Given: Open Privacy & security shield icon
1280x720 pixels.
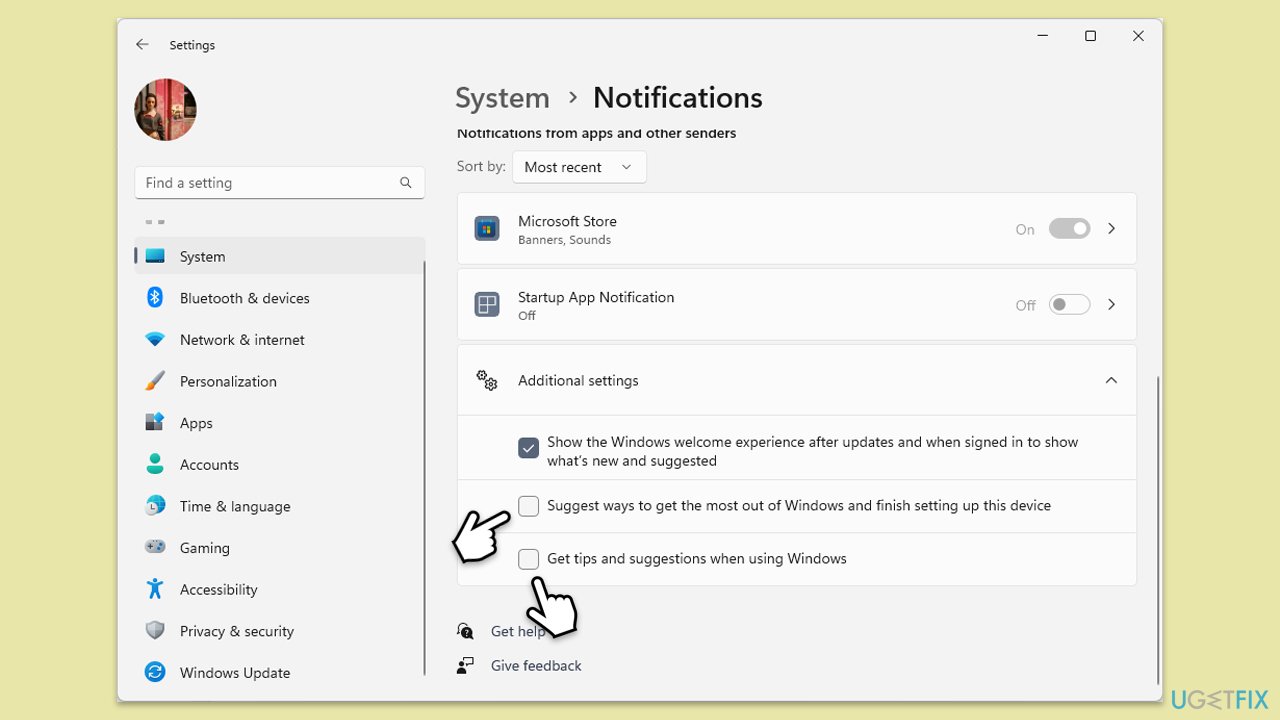Looking at the screenshot, I should click(155, 631).
